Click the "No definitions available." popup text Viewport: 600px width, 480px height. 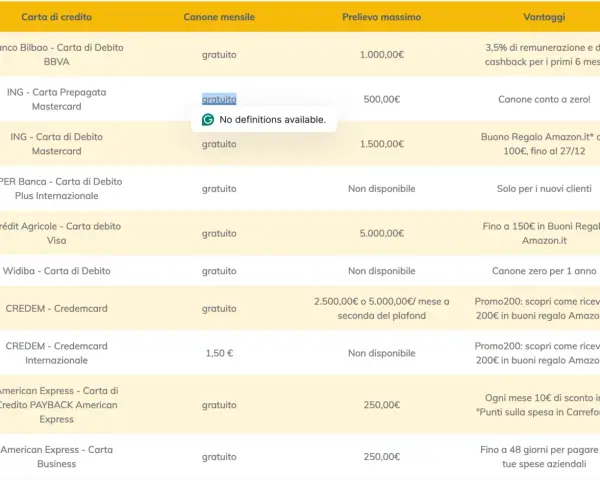(272, 120)
